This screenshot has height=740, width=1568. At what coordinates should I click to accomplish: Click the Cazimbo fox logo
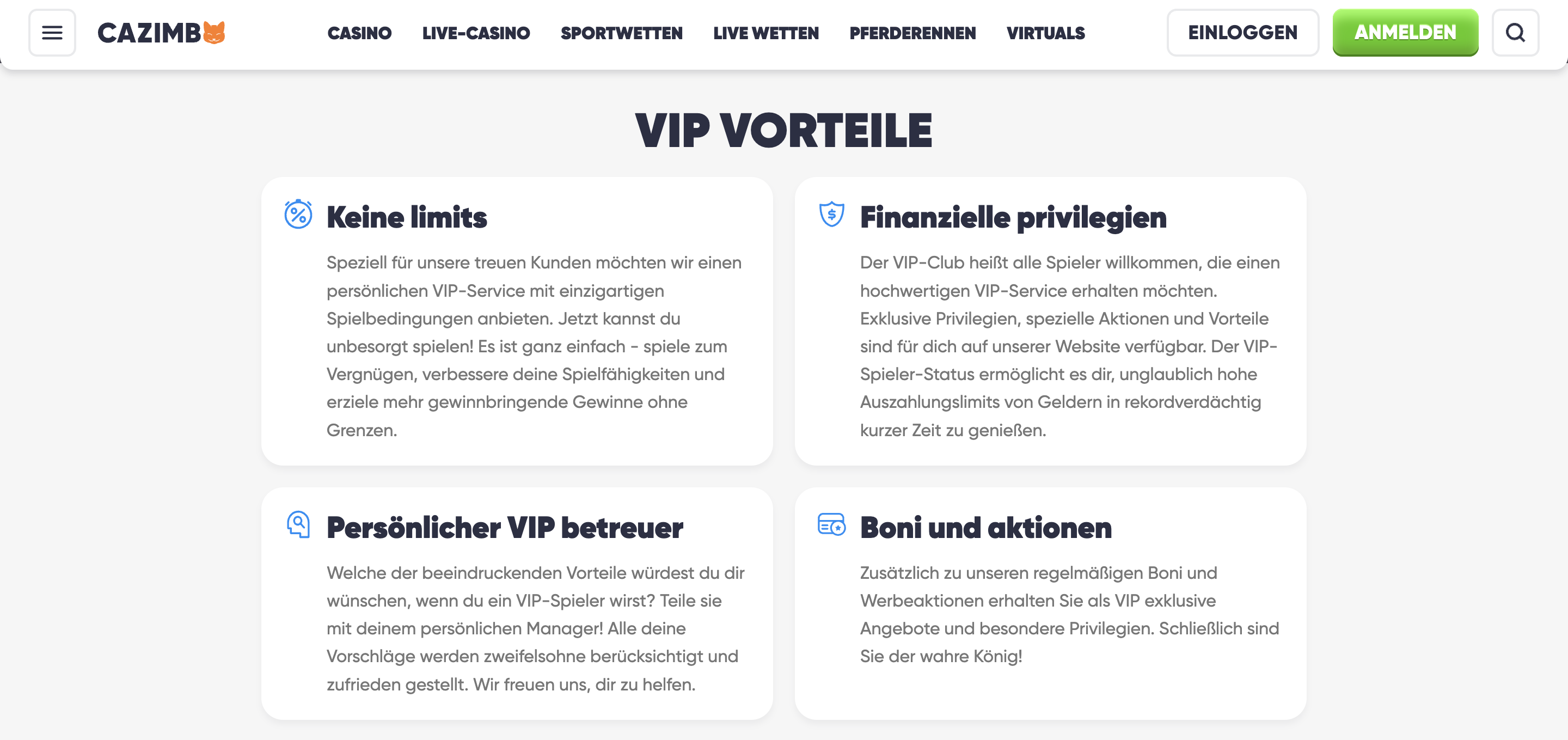pos(161,33)
